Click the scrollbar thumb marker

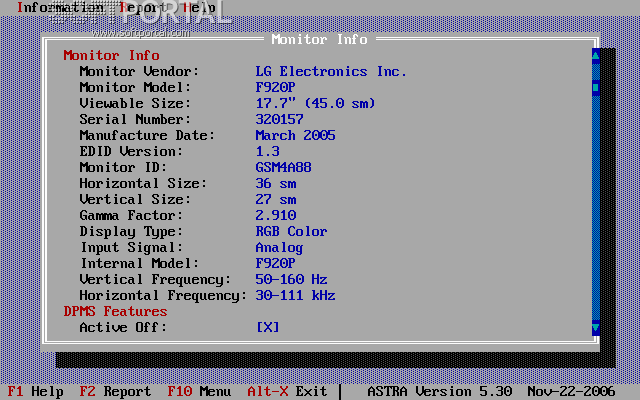pos(596,87)
